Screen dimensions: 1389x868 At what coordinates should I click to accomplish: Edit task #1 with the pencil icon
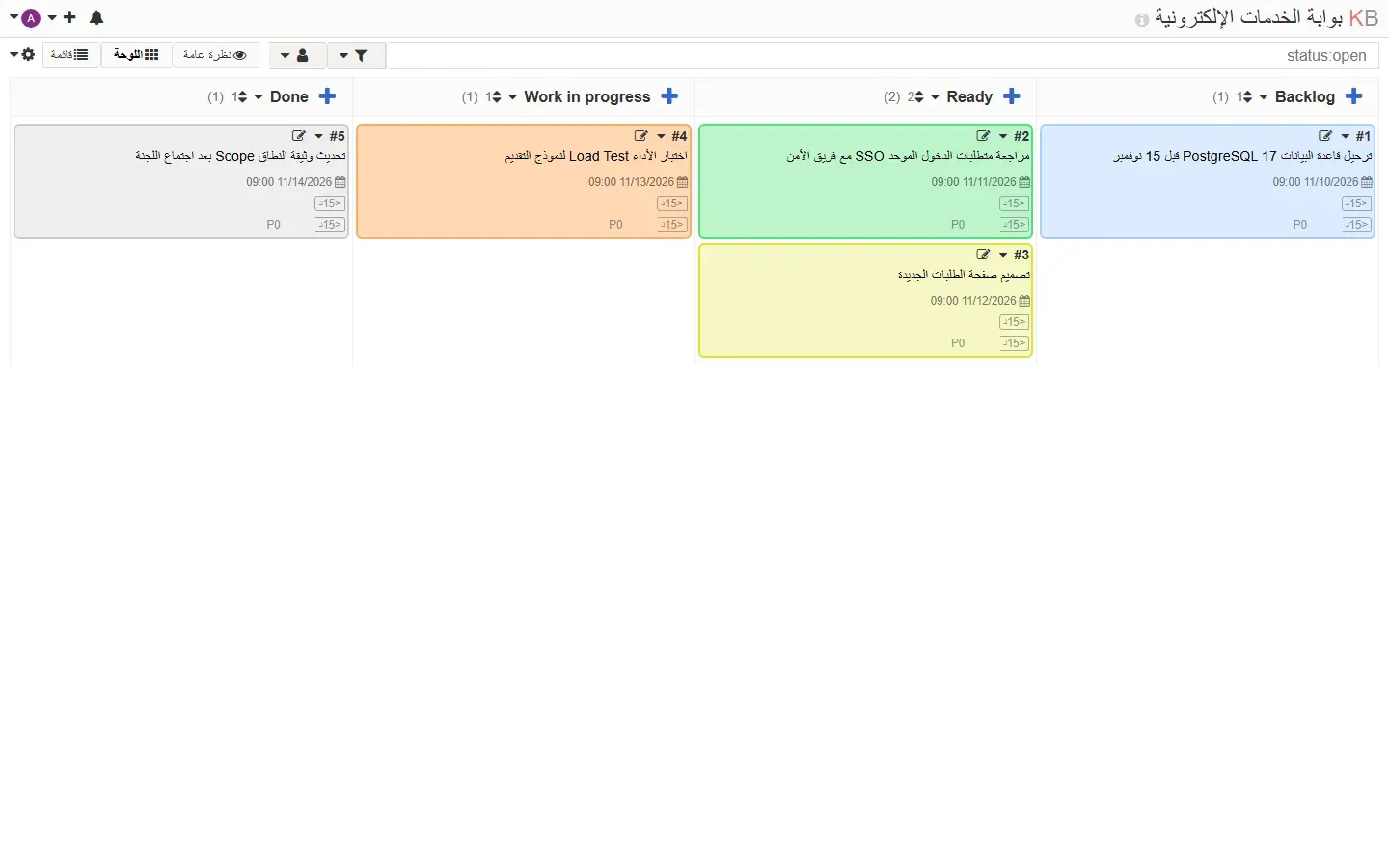1325,136
